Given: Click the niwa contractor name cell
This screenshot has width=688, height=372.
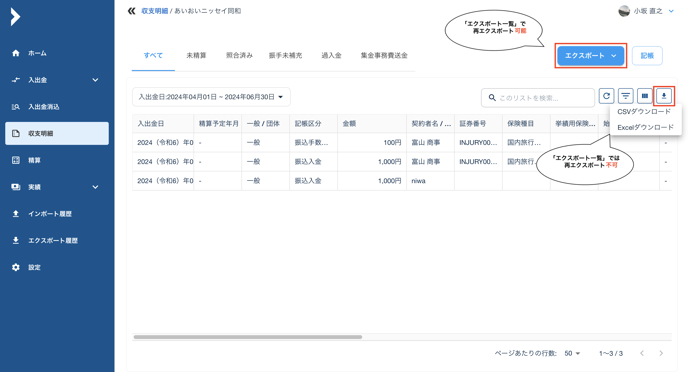Looking at the screenshot, I should click(x=430, y=181).
